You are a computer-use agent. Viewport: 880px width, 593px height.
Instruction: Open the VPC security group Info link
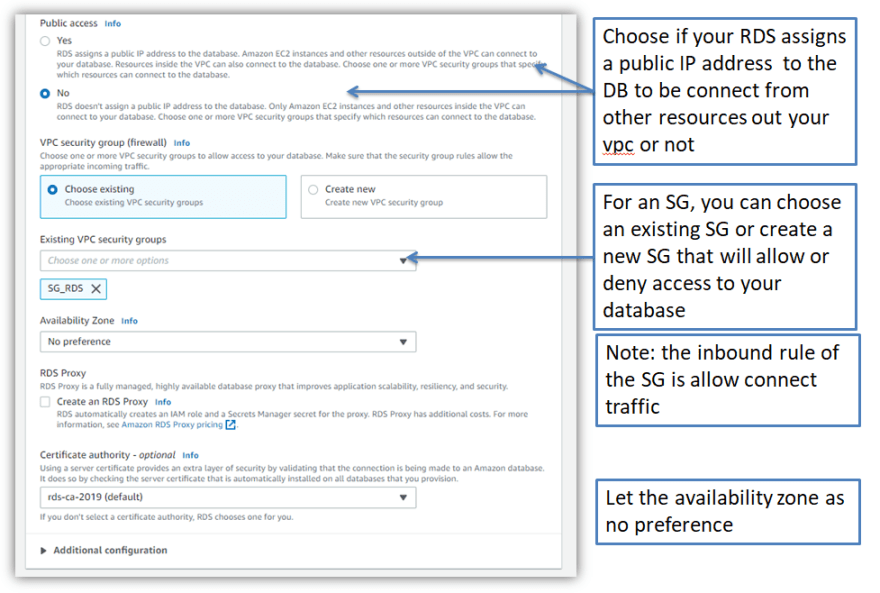[x=181, y=143]
